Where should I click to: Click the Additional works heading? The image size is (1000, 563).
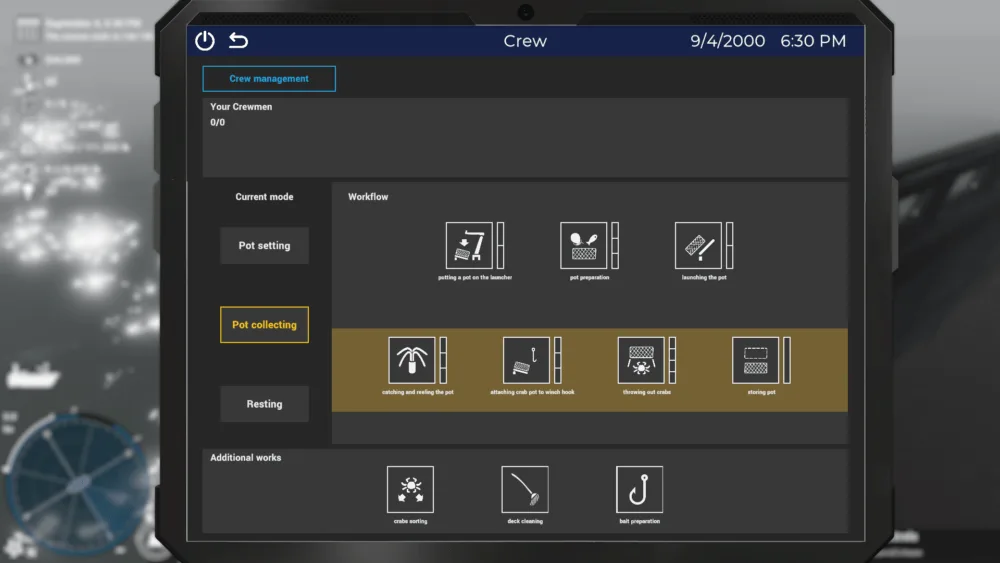pos(246,458)
